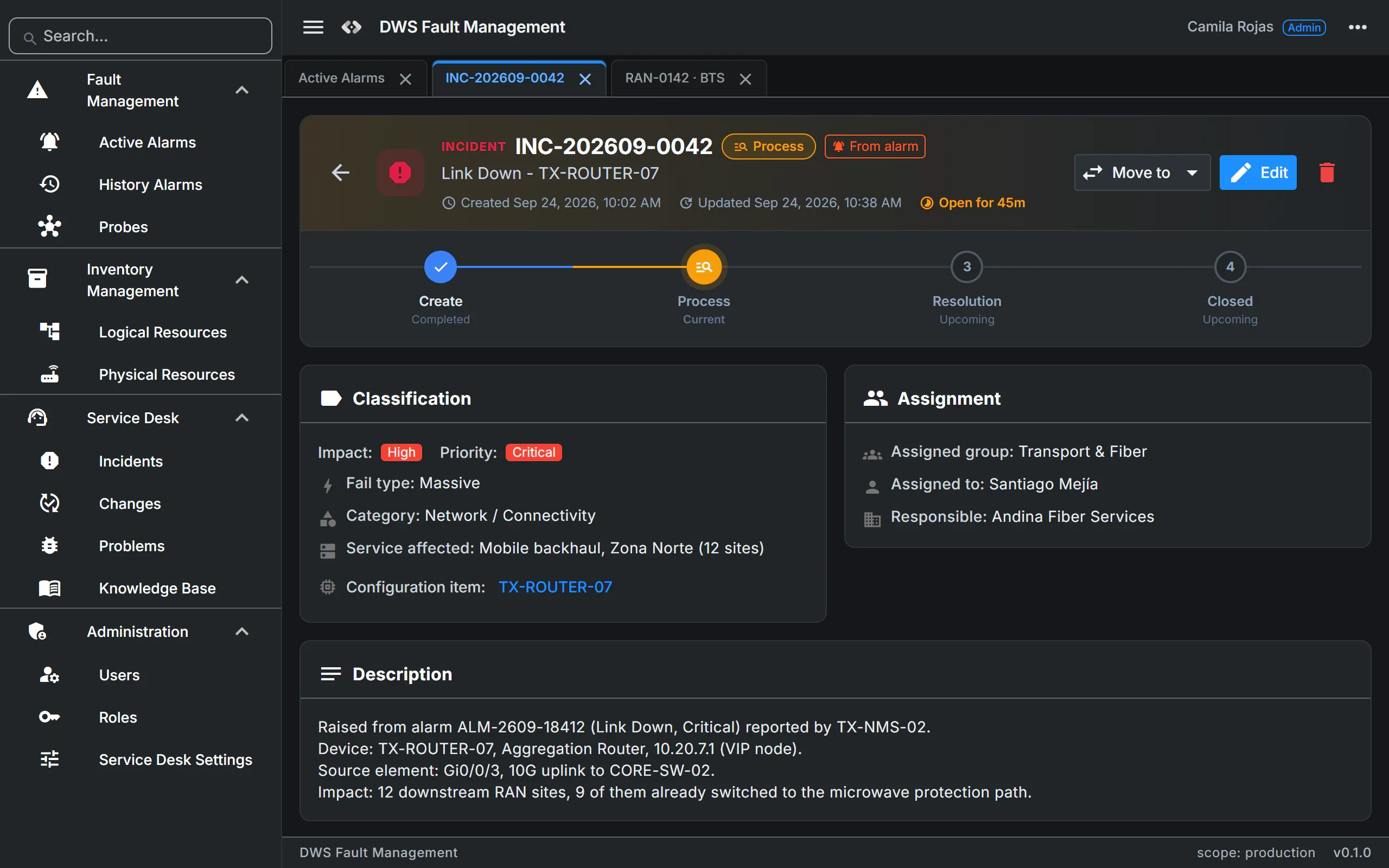Collapse the Fault Management section chevron
This screenshot has height=868, width=1389.
242,90
